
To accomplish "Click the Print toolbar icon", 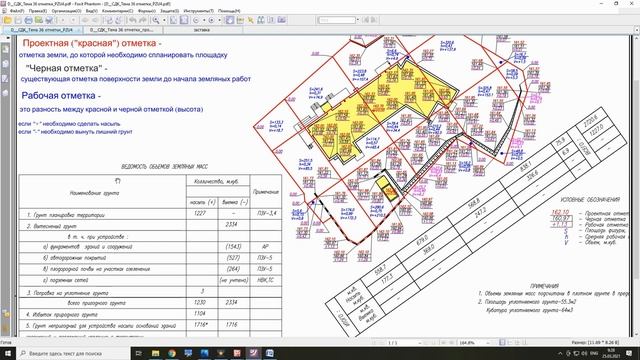I will (28, 20).
